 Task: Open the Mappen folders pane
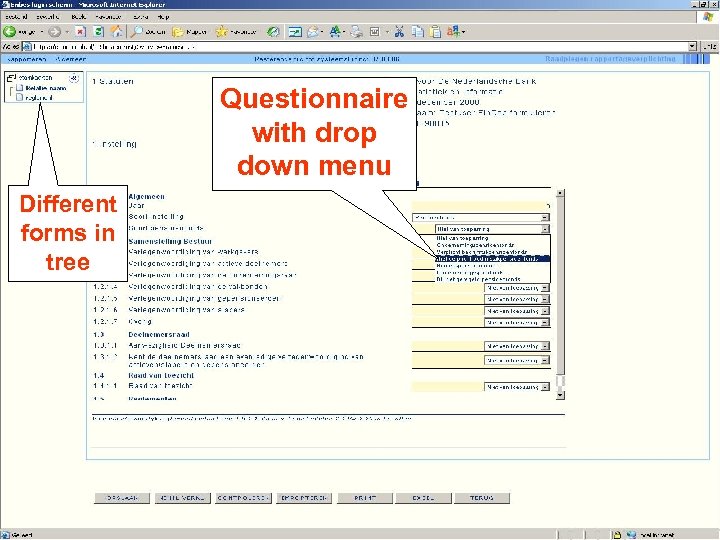pos(189,32)
